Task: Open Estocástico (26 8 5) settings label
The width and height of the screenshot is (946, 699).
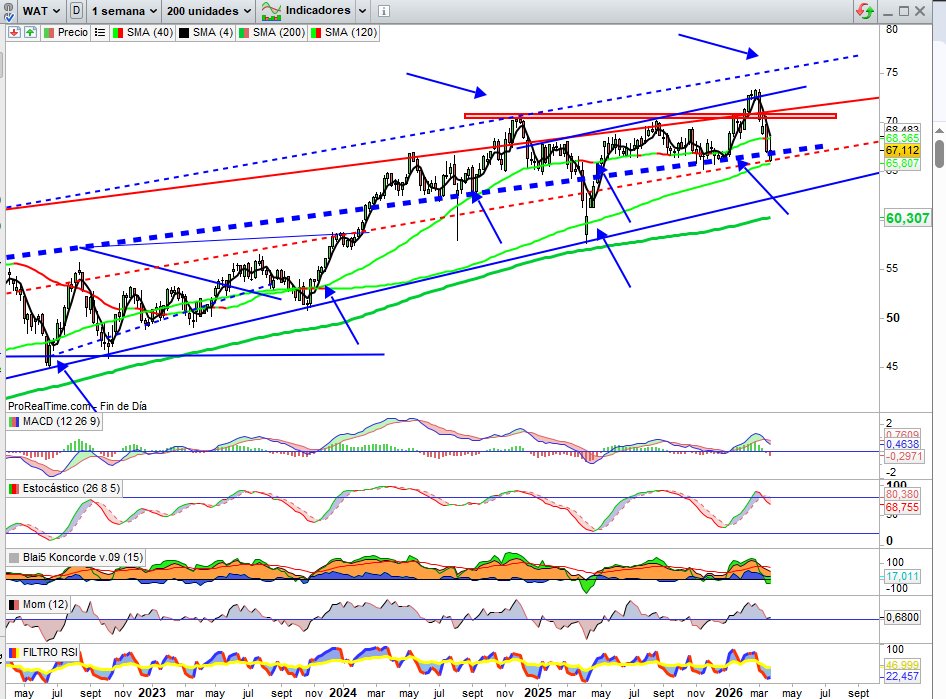Action: click(71, 489)
